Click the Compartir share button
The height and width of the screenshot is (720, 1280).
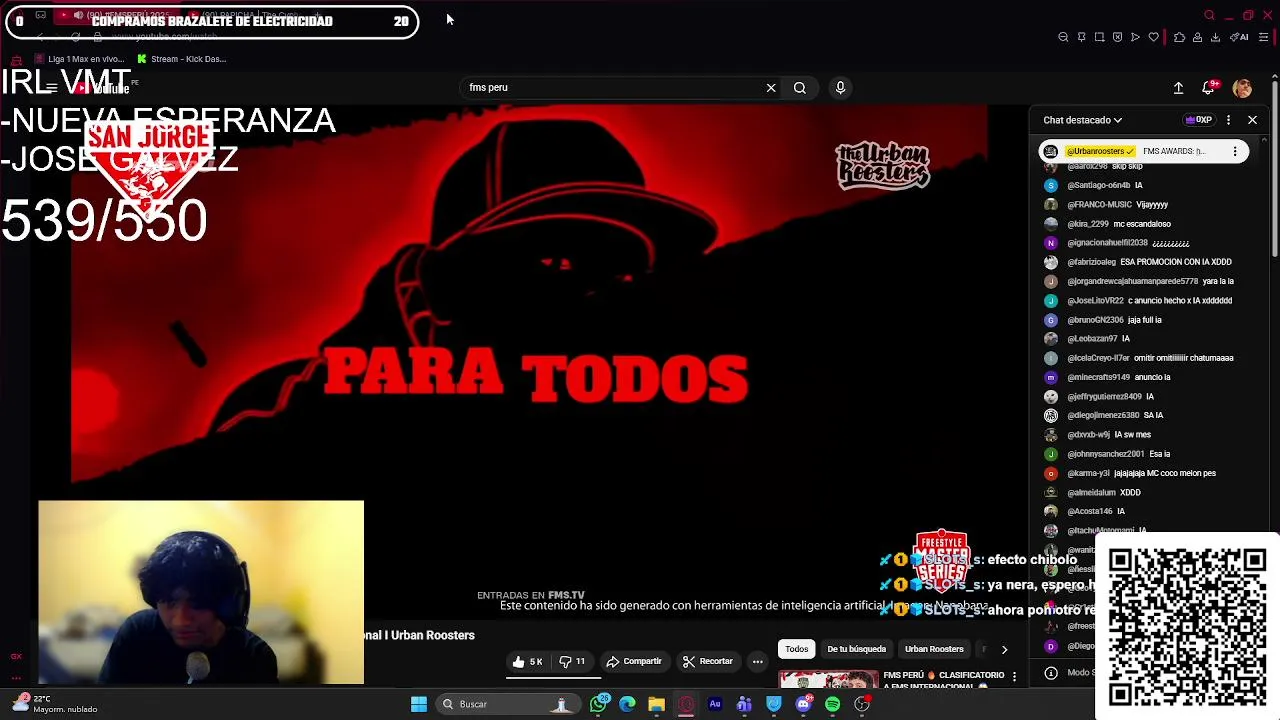click(x=634, y=661)
